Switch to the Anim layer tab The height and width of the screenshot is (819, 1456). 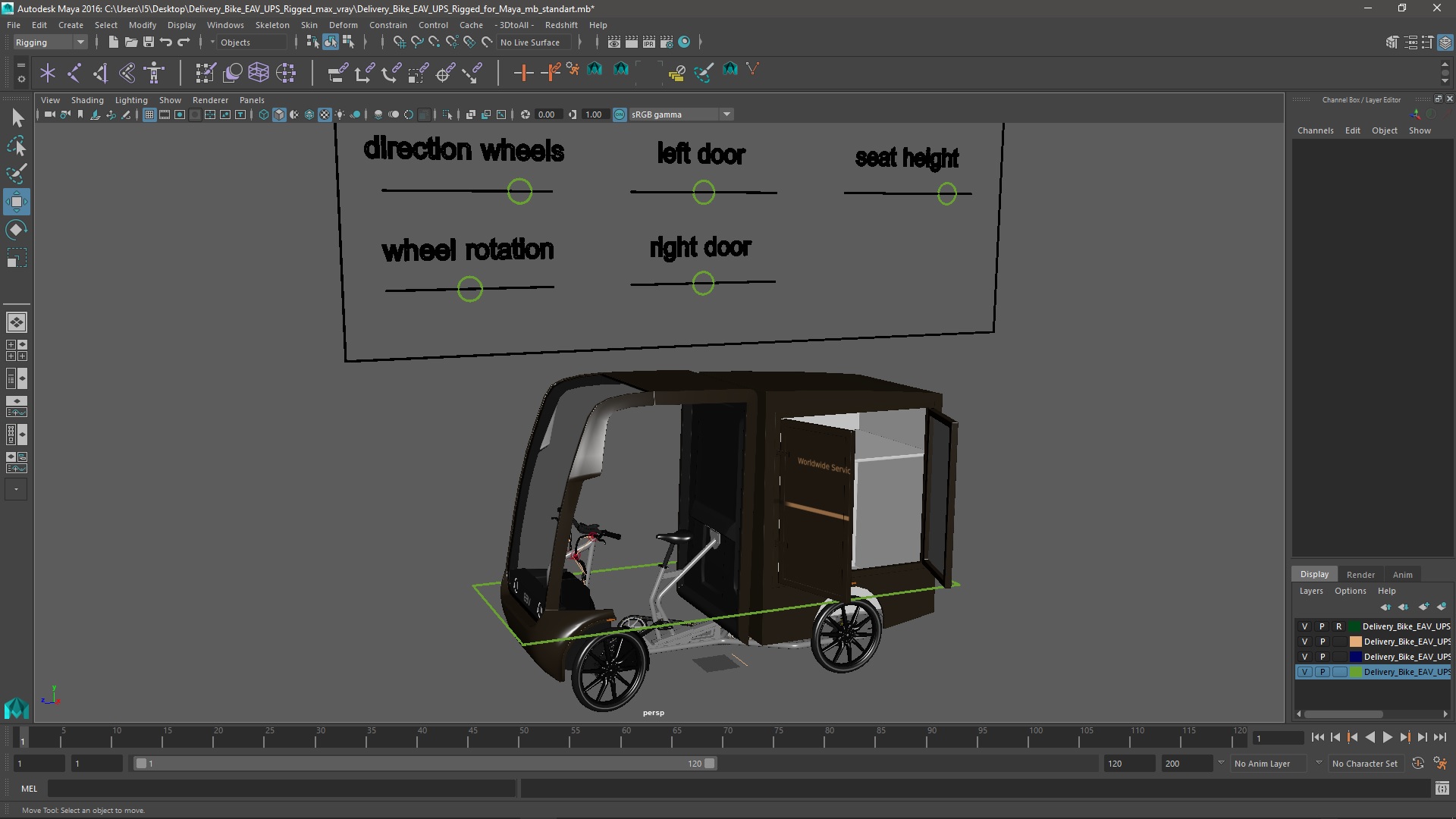1403,575
